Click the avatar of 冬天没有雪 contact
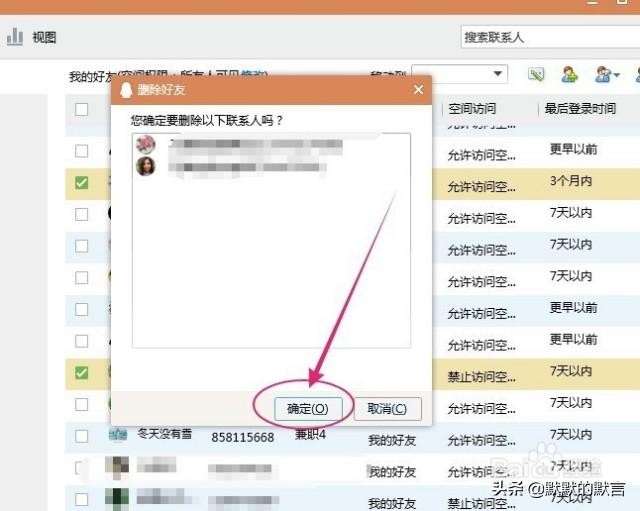Screen dimensions: 640x511 pyautogui.click(x=118, y=435)
